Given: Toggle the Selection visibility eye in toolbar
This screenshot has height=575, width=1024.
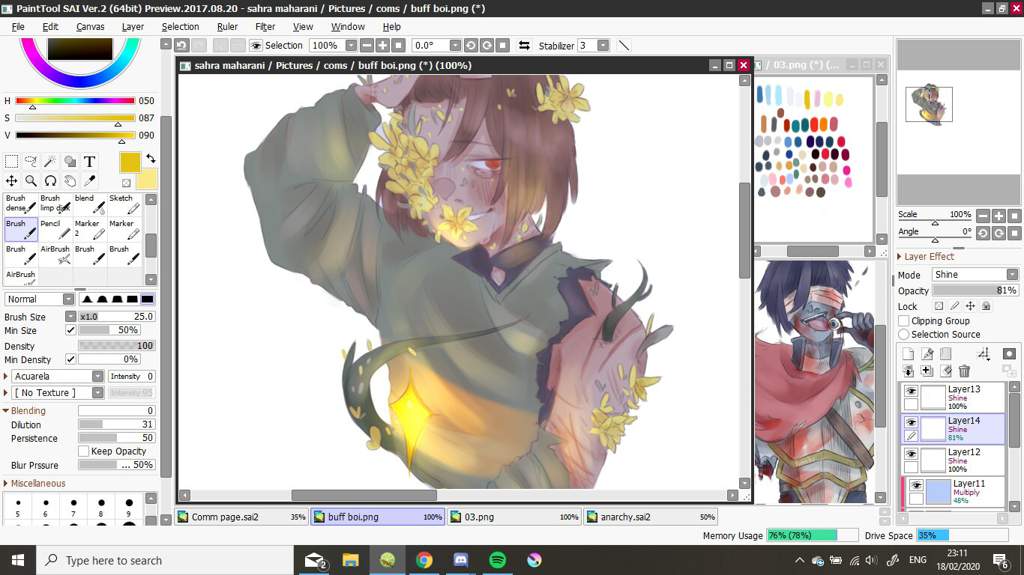Looking at the screenshot, I should pos(256,45).
